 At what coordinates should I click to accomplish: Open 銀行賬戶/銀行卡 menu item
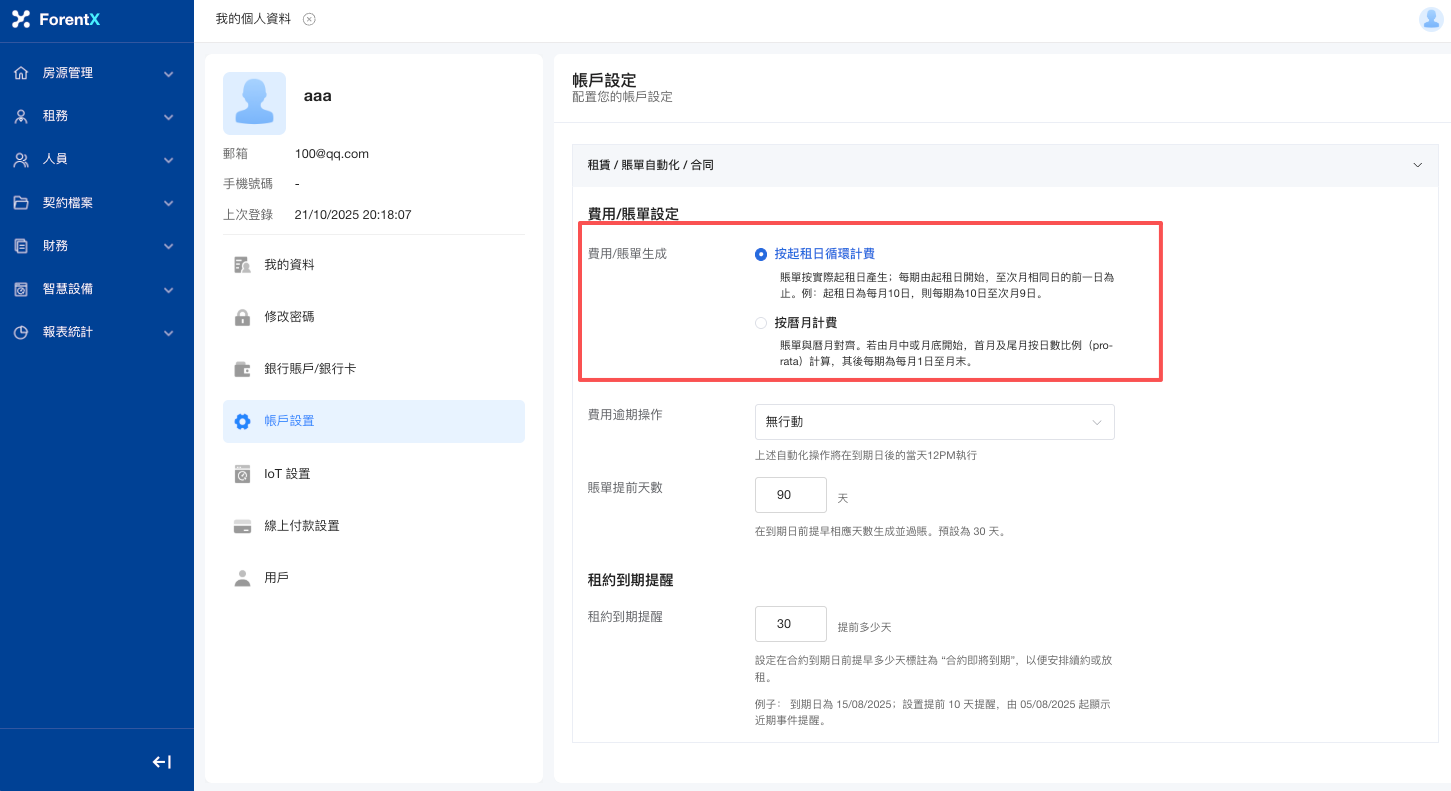click(x=309, y=369)
